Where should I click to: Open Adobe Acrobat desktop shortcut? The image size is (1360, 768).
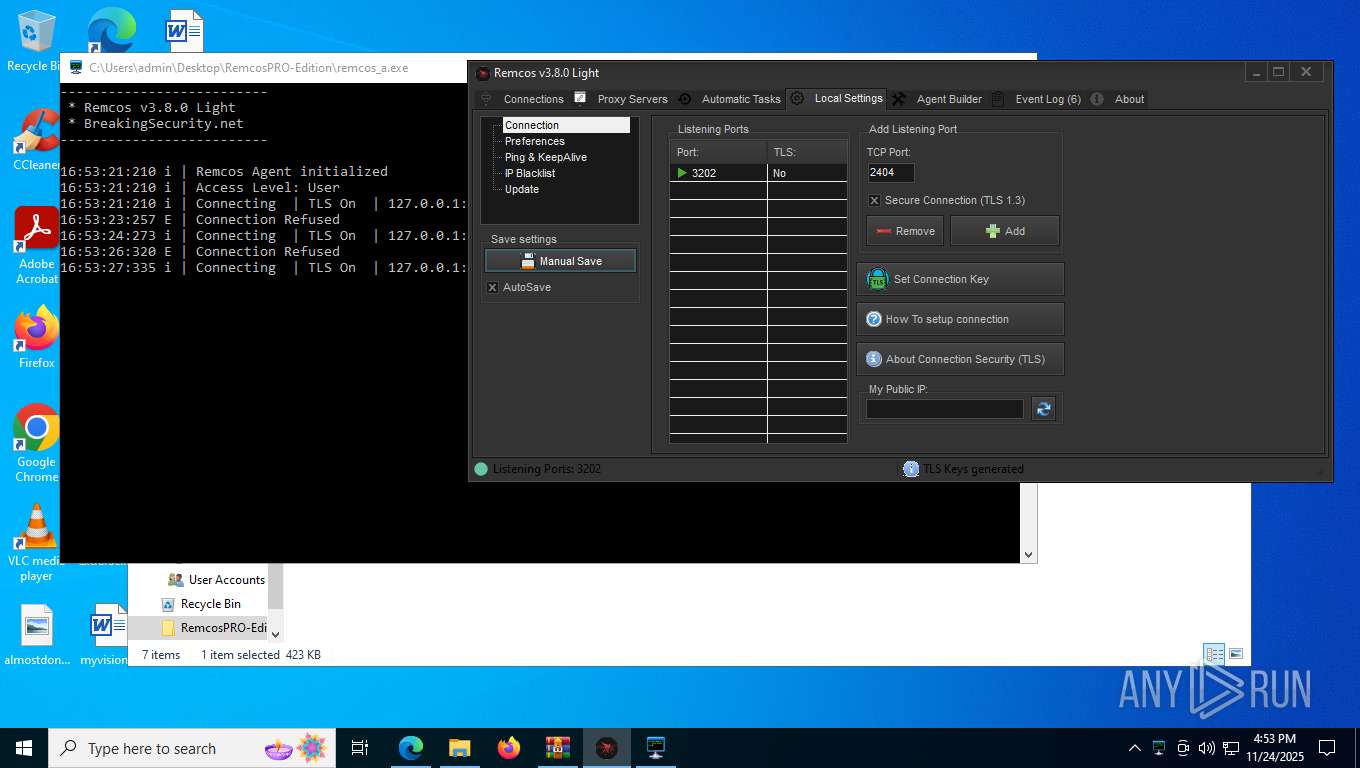tap(36, 246)
